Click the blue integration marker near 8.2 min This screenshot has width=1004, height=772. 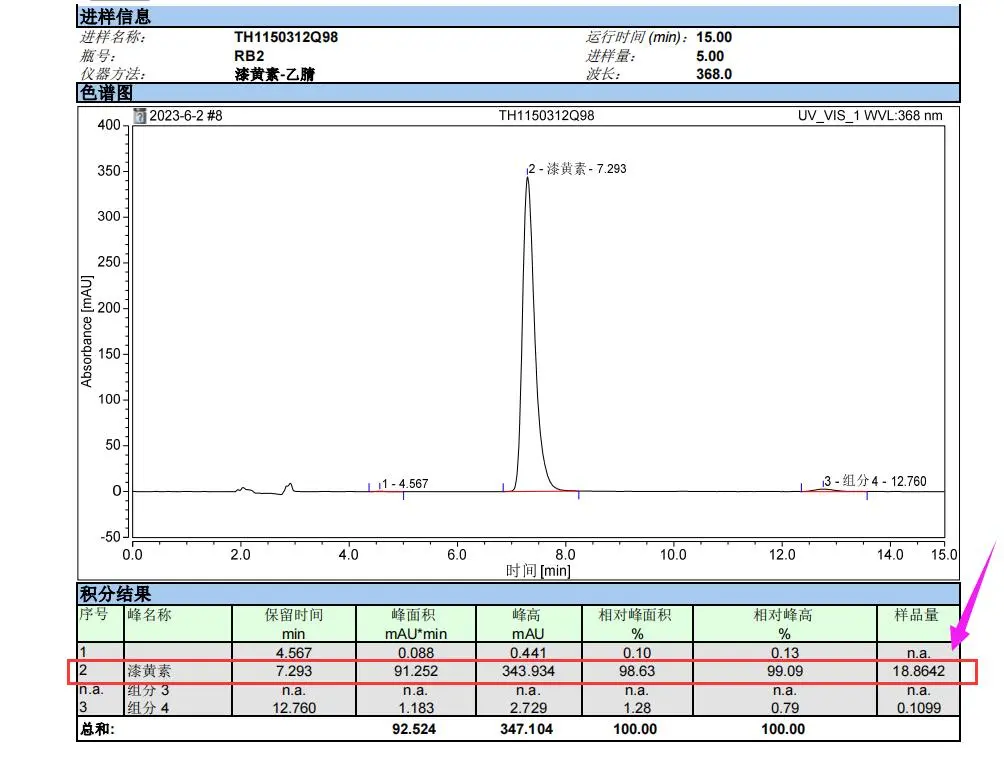579,494
